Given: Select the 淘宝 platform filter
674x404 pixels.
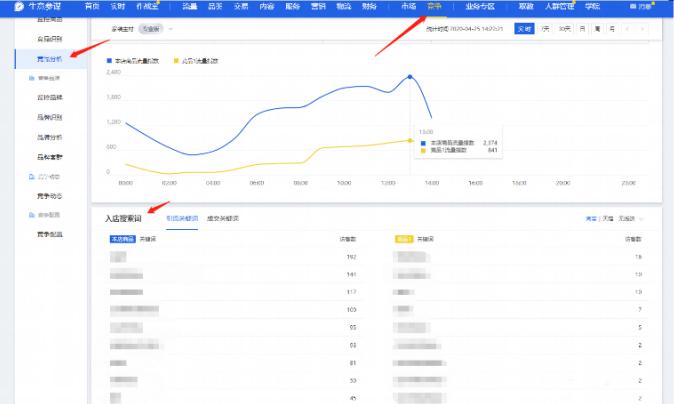Looking at the screenshot, I should (x=591, y=219).
